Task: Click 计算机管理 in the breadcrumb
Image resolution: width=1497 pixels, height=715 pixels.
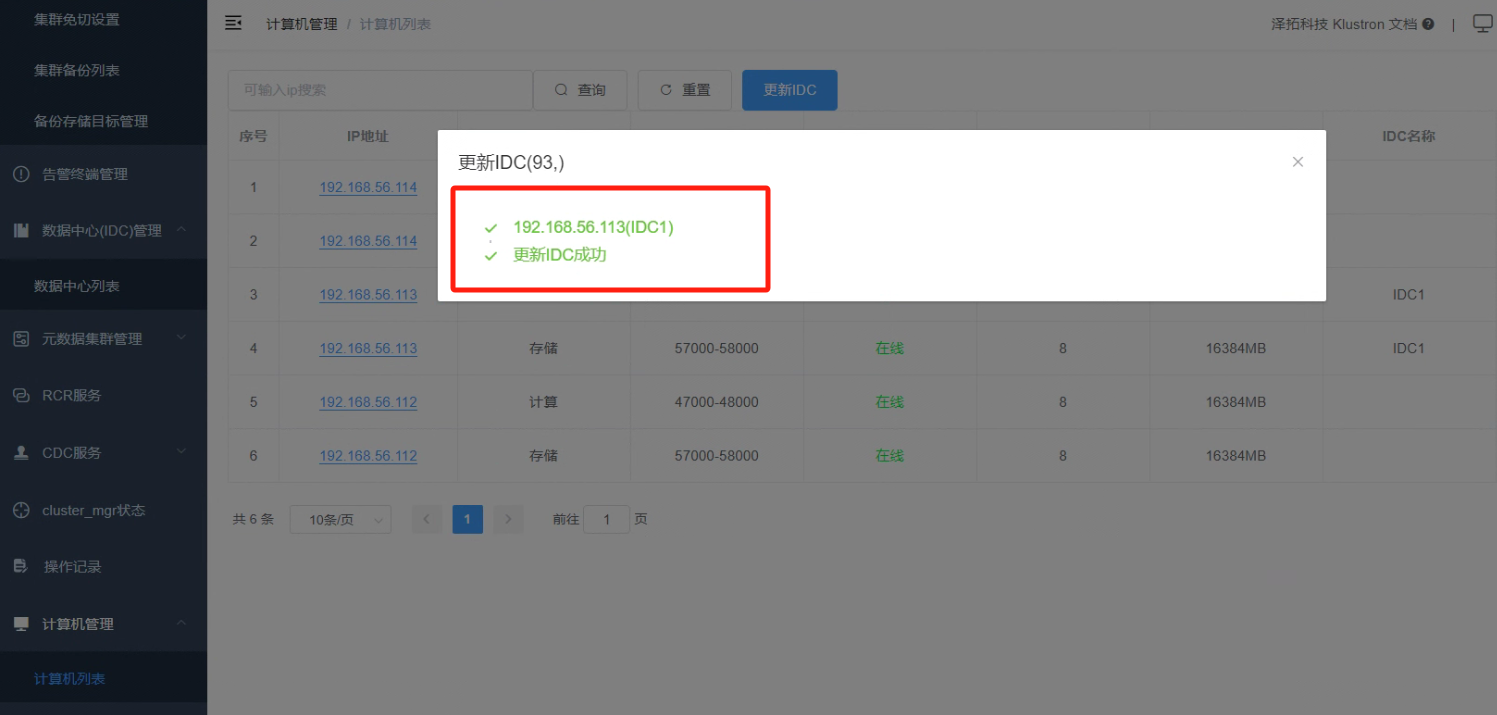Action: [302, 24]
